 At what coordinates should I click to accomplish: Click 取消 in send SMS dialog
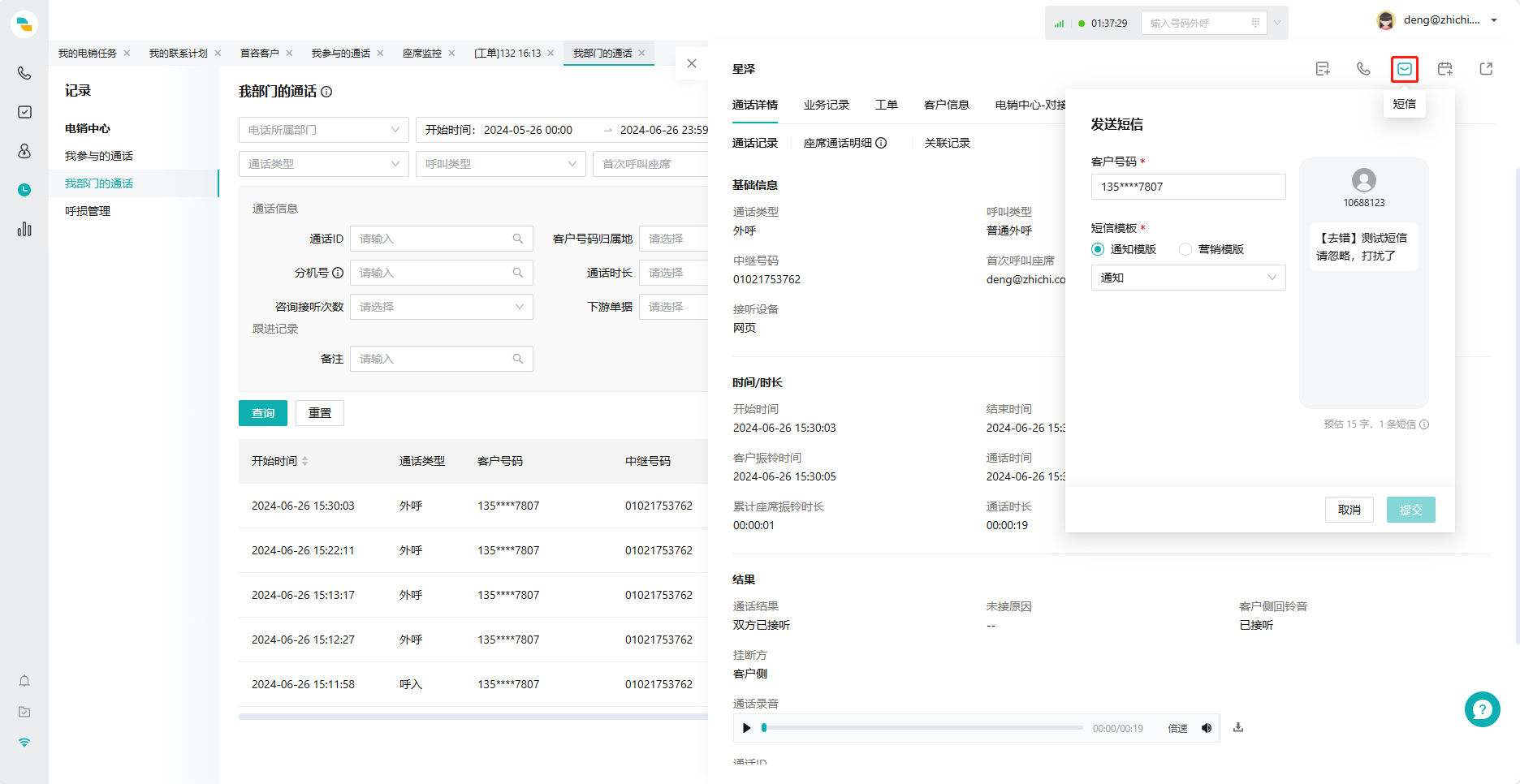click(x=1349, y=510)
